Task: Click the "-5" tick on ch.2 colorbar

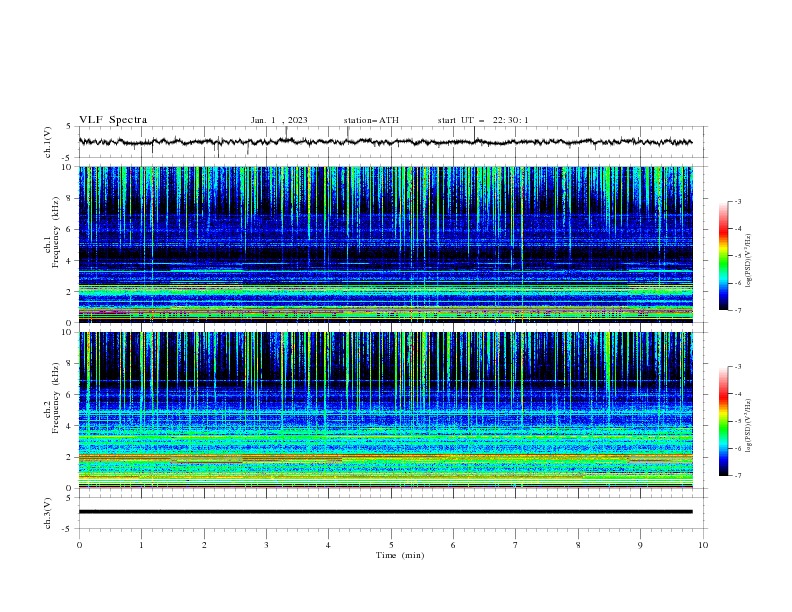Action: click(x=738, y=421)
